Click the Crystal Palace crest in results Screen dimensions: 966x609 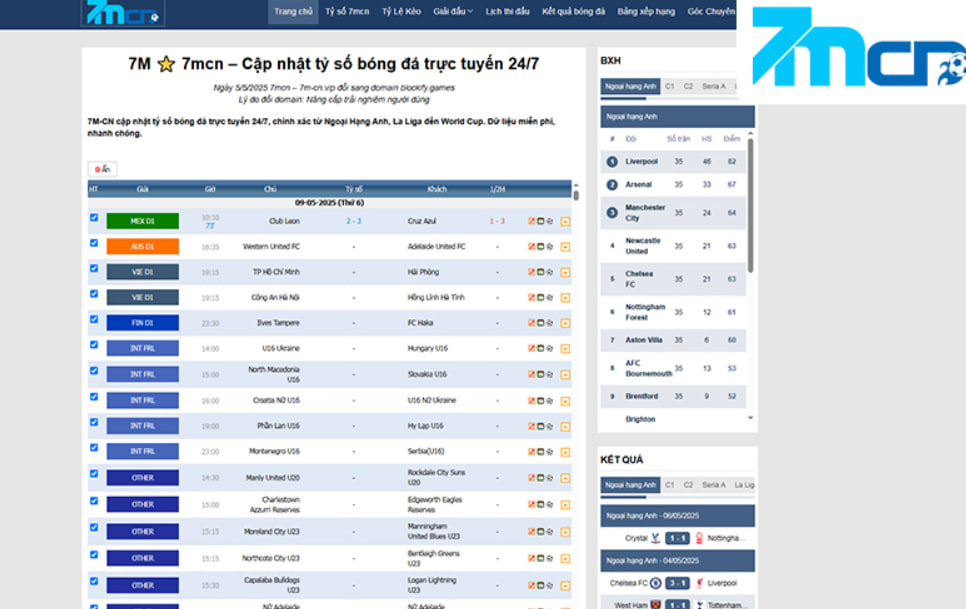click(655, 538)
